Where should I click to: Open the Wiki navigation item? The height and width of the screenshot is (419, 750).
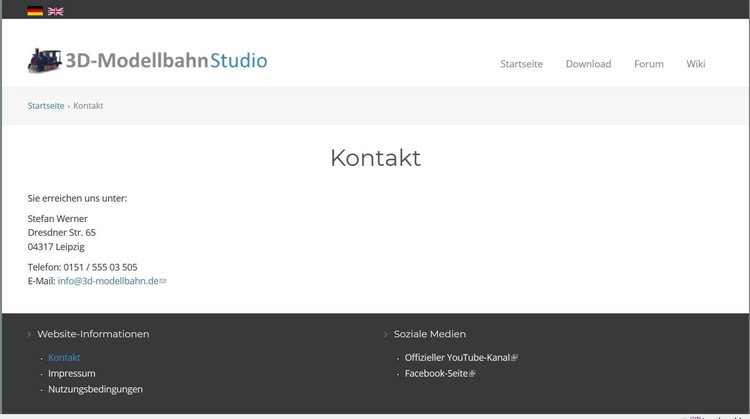tap(695, 64)
